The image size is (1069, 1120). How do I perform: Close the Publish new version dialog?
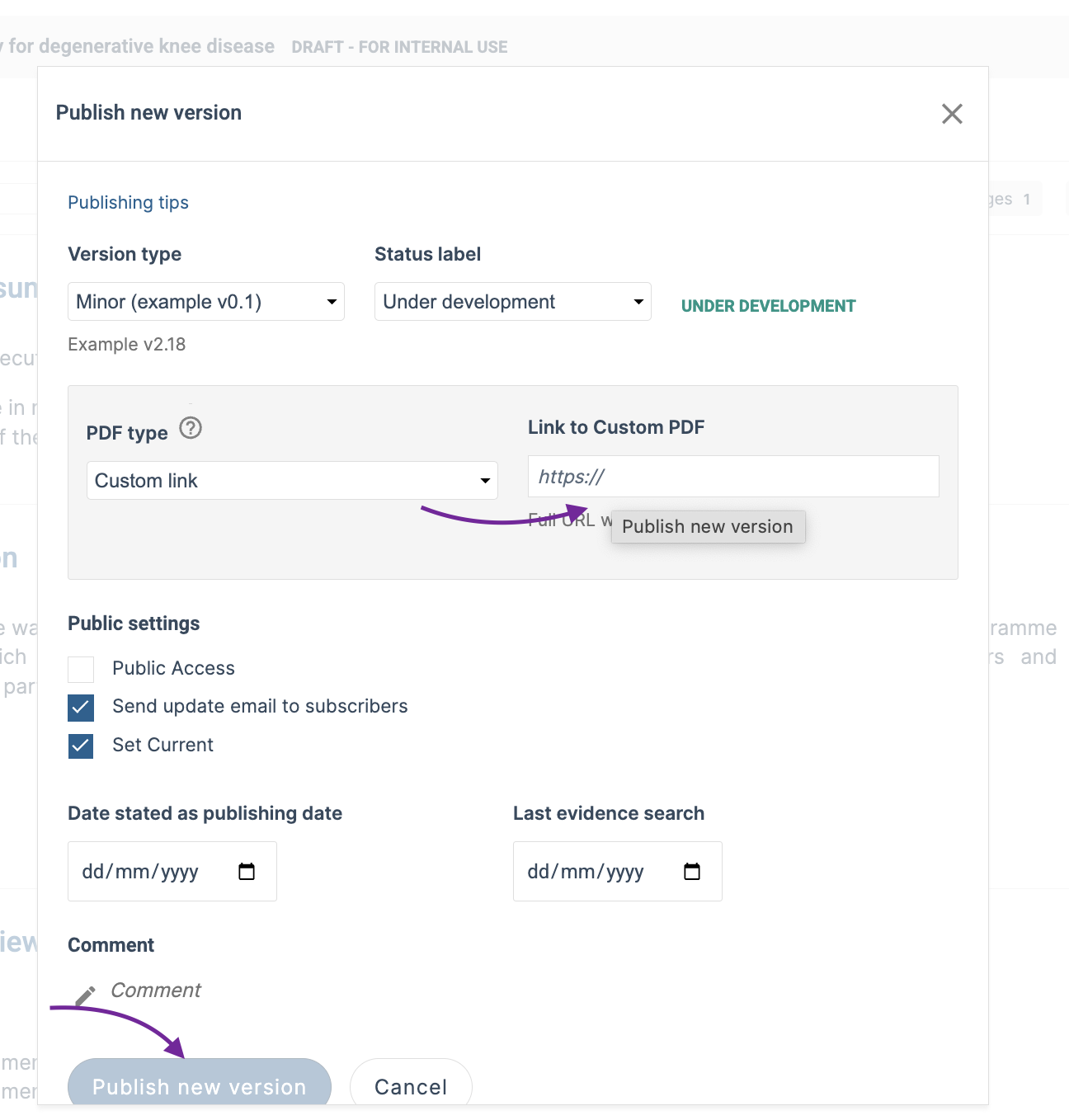tap(952, 114)
